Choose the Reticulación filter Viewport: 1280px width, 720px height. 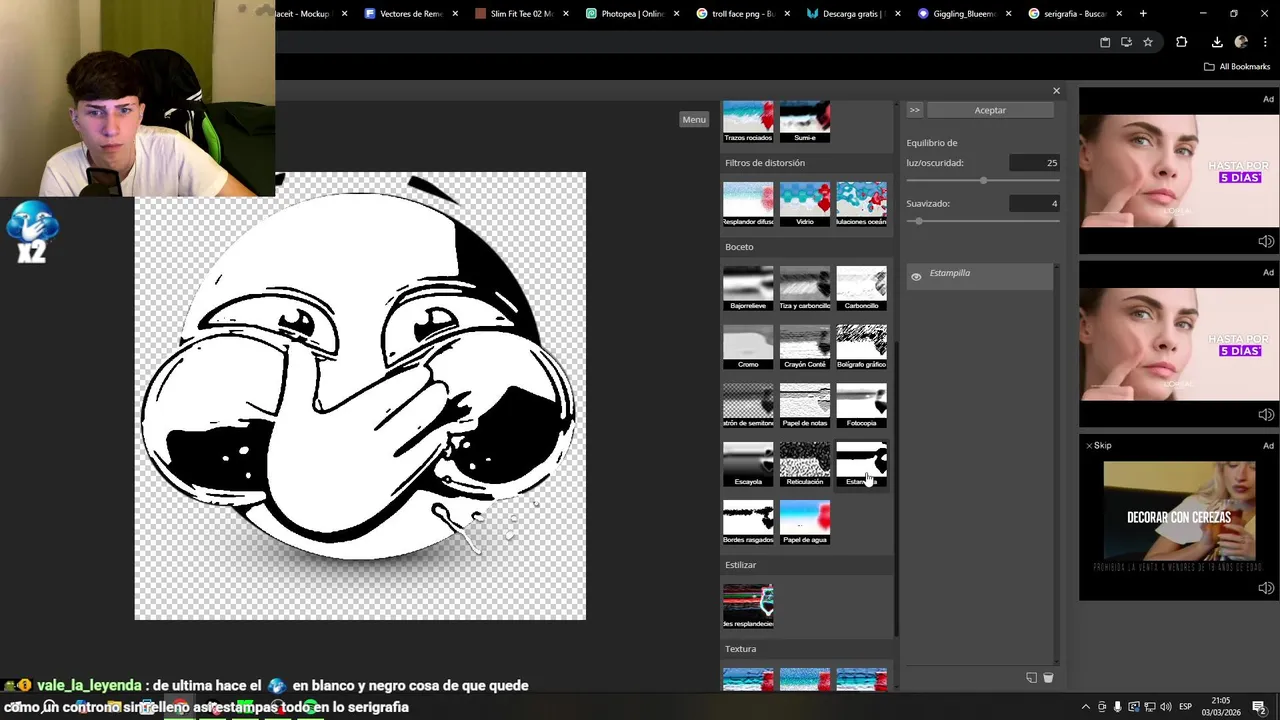point(805,464)
